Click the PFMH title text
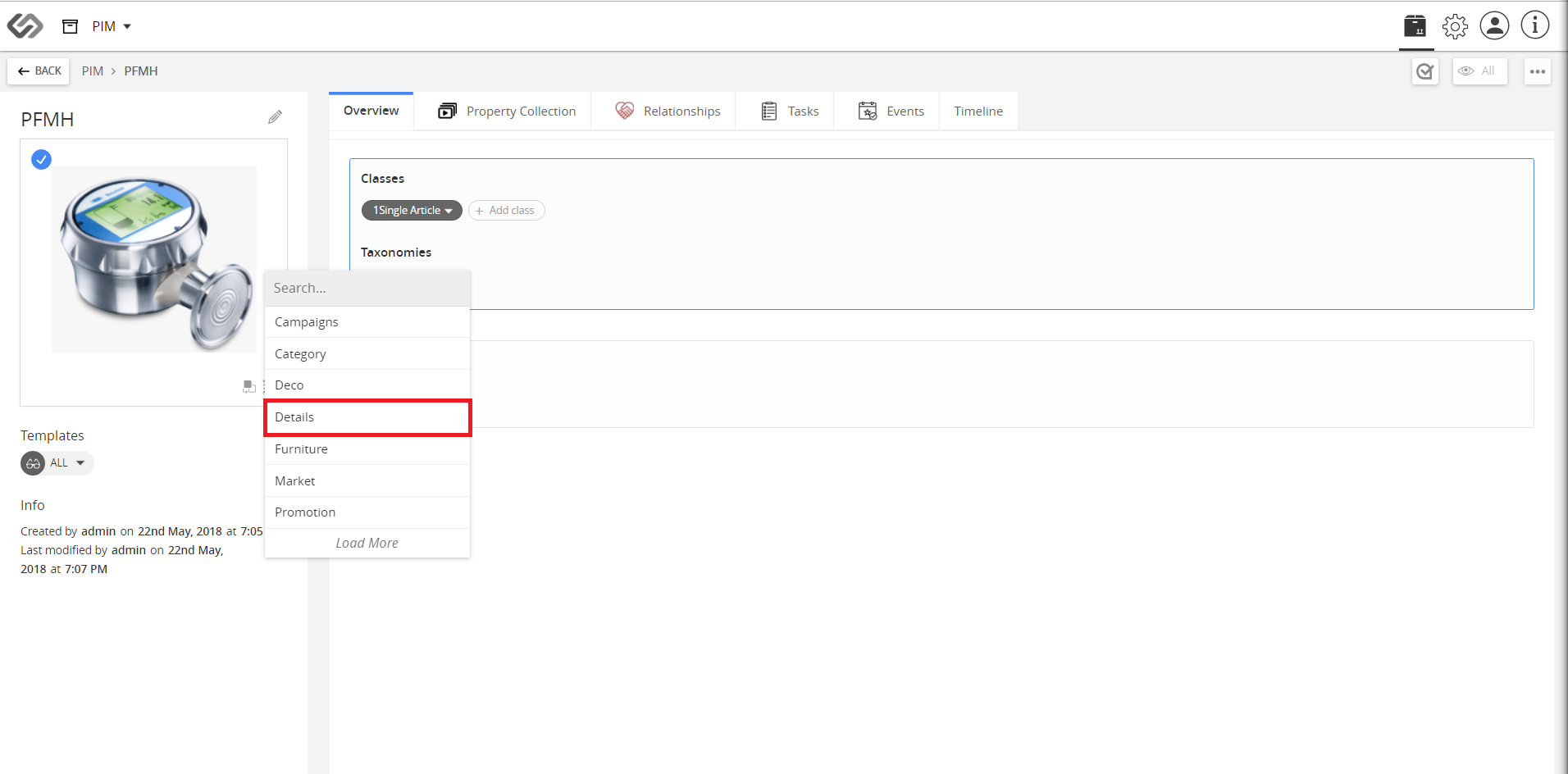The image size is (1568, 774). (x=48, y=120)
